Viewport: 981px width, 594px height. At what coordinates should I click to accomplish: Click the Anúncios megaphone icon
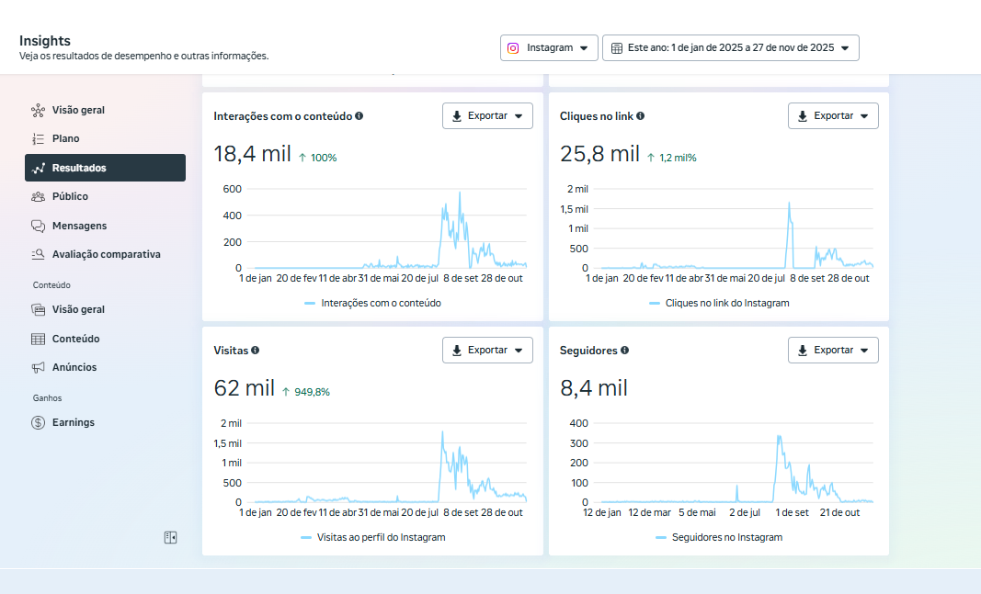[x=38, y=368]
